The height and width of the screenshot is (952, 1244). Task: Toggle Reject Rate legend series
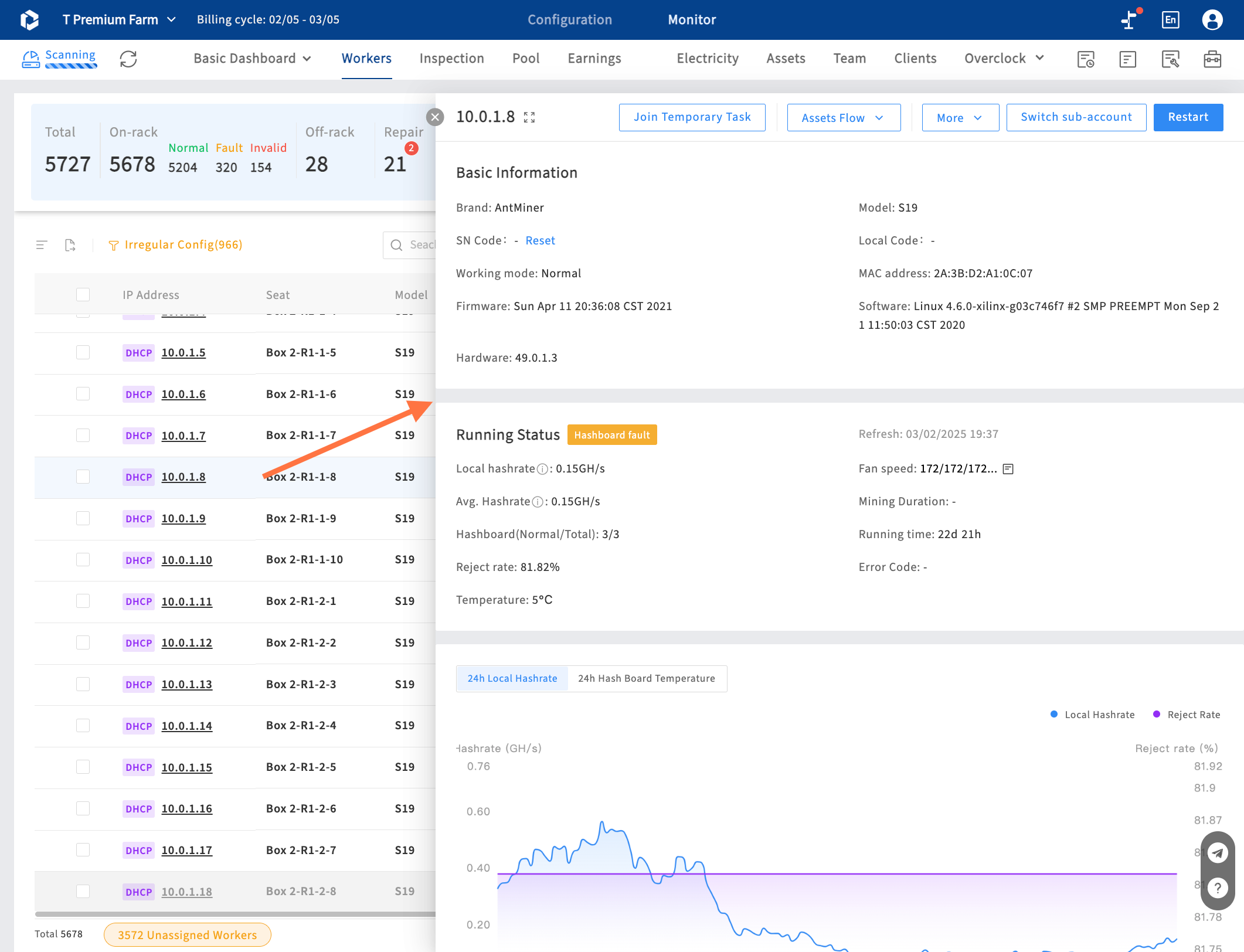(1187, 715)
